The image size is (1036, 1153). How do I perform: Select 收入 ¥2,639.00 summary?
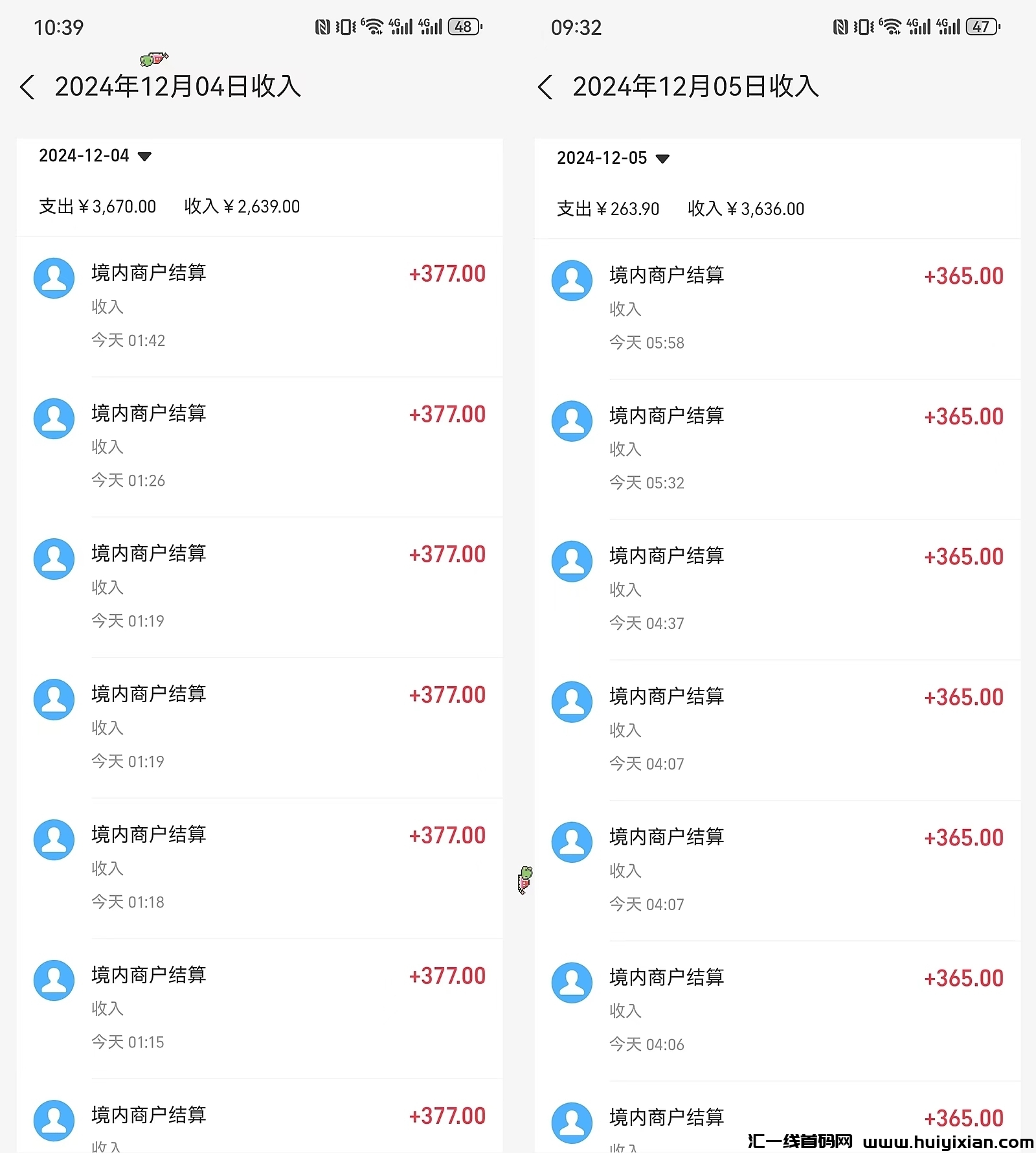coord(242,207)
